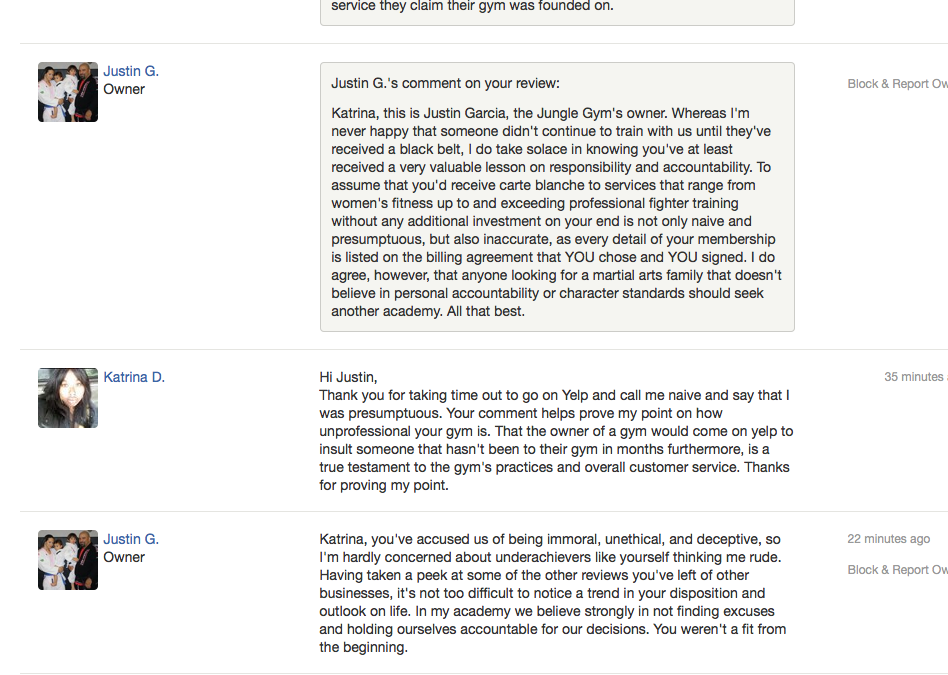Click Justin G. name link on latest reply
The image size is (948, 675).
[131, 539]
